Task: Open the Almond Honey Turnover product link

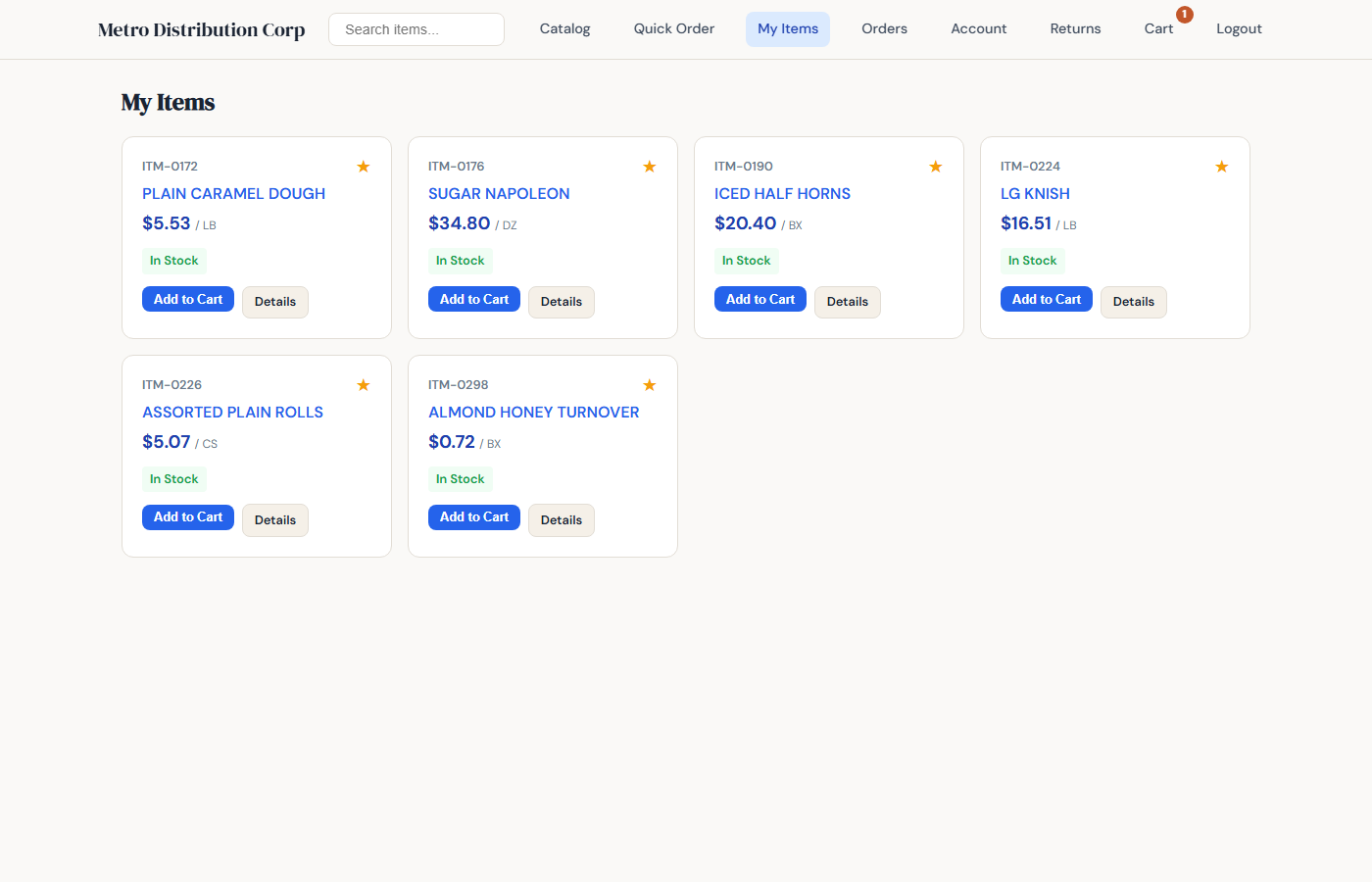Action: coord(533,412)
